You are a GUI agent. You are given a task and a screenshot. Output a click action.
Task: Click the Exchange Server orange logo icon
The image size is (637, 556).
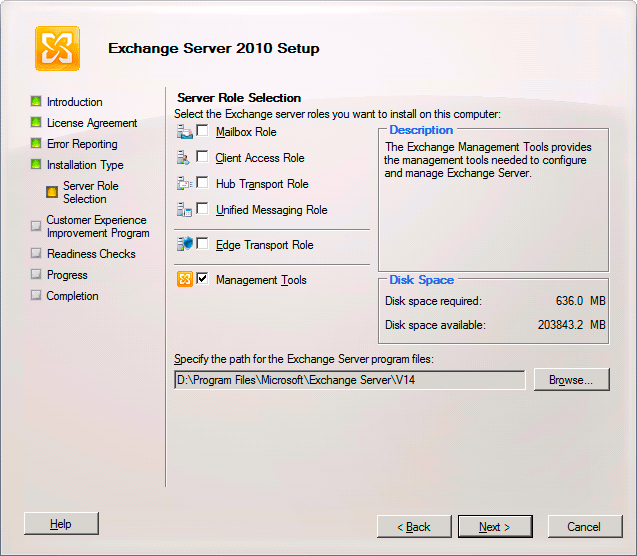[57, 48]
